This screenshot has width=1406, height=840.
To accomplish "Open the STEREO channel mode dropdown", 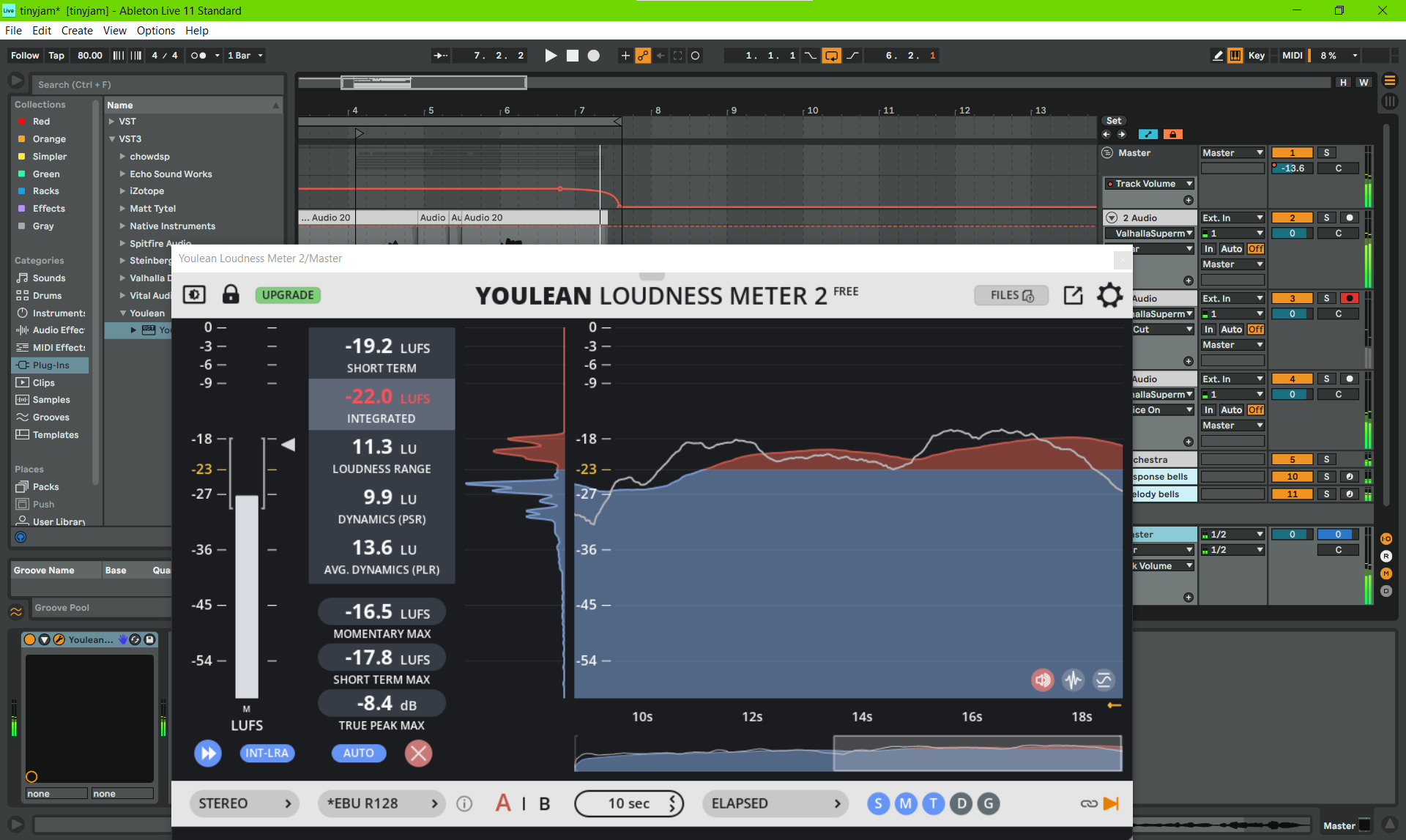I will [x=245, y=803].
